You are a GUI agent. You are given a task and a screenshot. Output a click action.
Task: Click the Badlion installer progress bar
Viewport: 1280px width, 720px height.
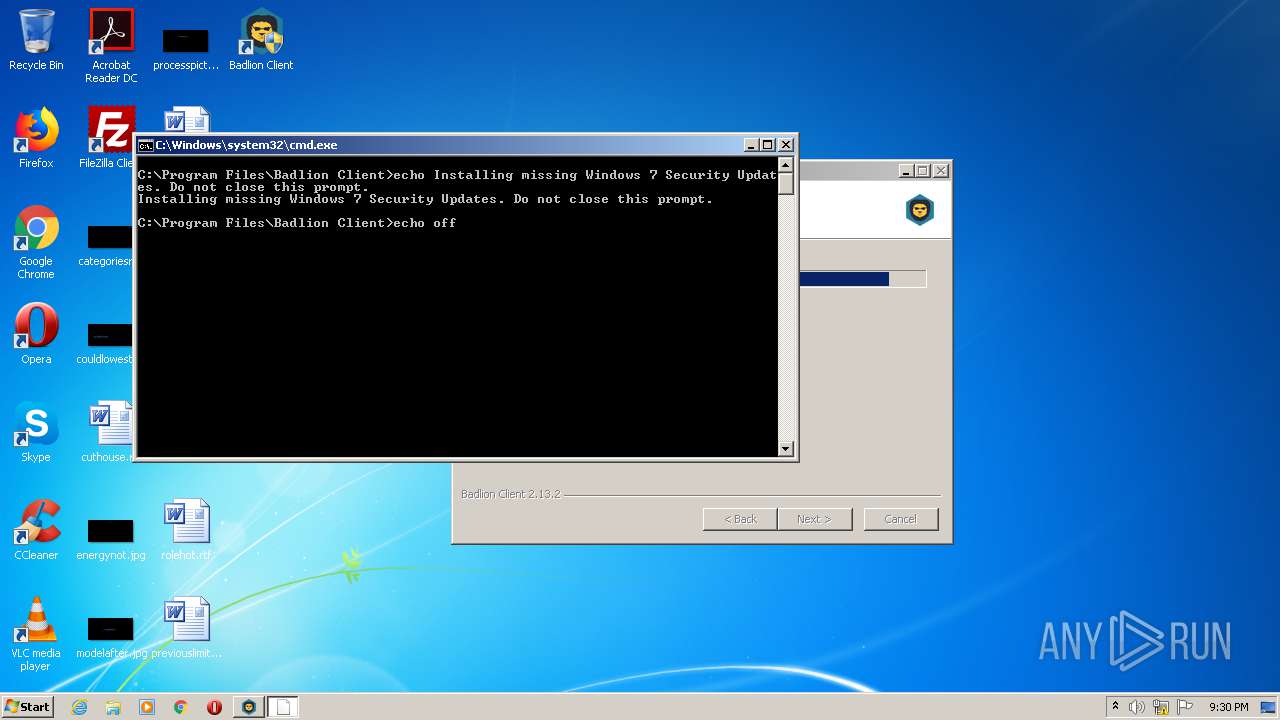862,279
